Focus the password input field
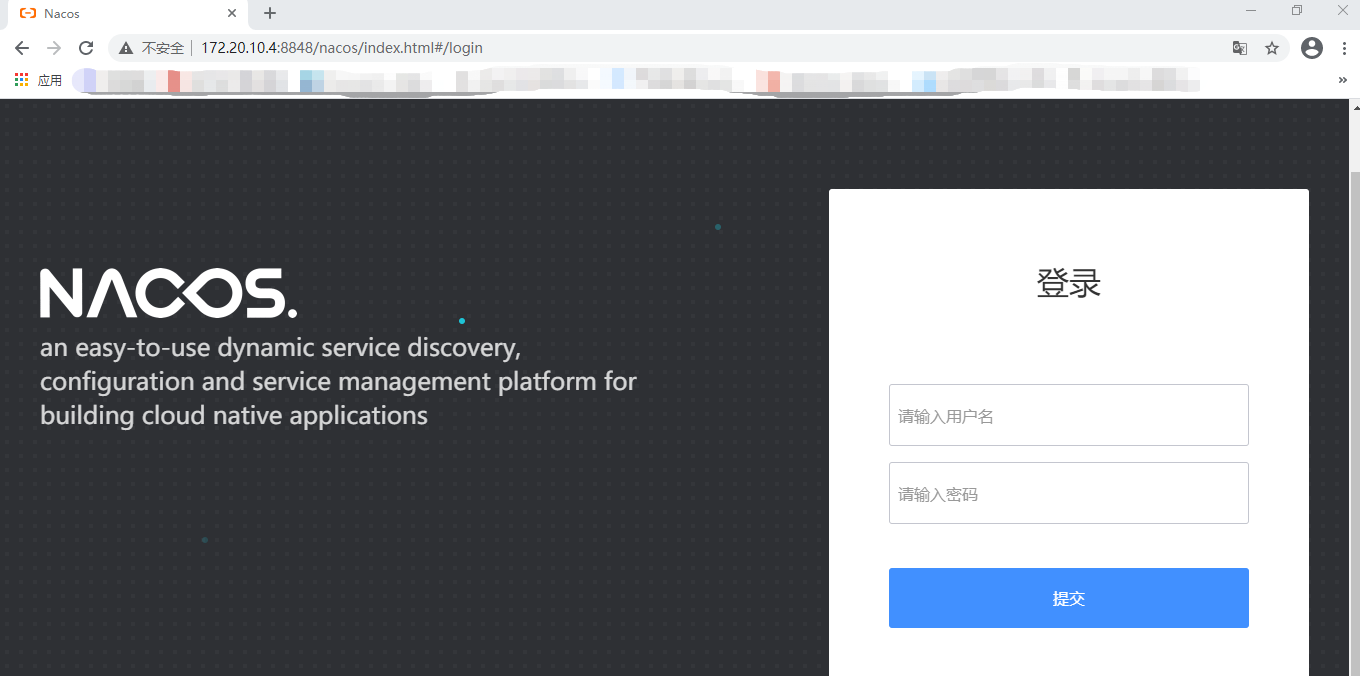 point(1068,493)
